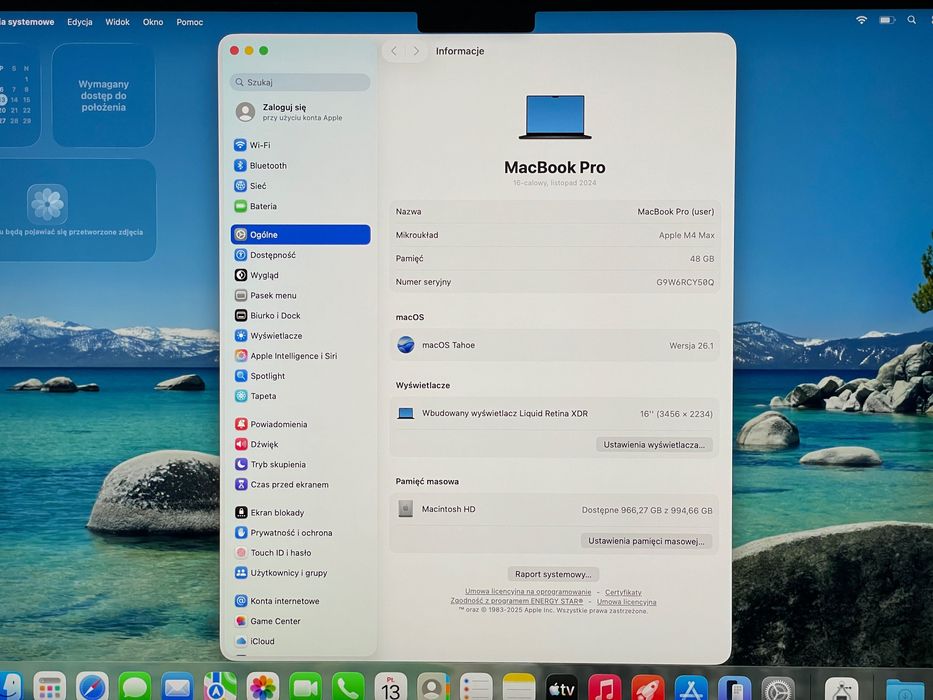This screenshot has height=700, width=933.
Task: Open Touch ID i hasło settings
Action: pyautogui.click(x=300, y=553)
